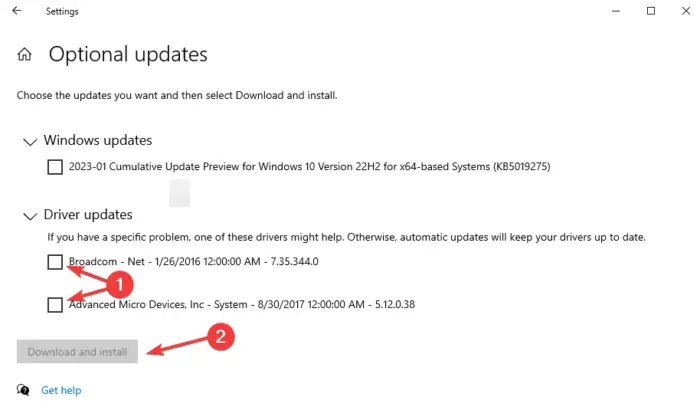The height and width of the screenshot is (410, 700).
Task: Minimize the Settings window
Action: point(616,11)
